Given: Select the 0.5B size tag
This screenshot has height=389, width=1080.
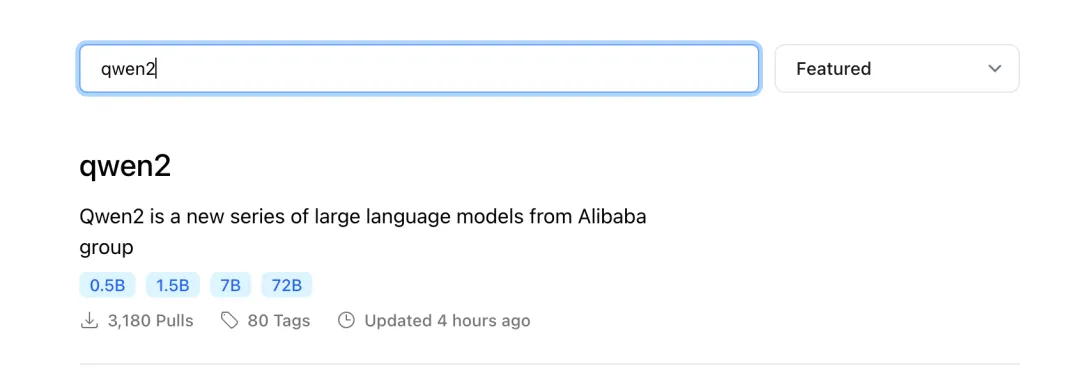Looking at the screenshot, I should point(107,285).
